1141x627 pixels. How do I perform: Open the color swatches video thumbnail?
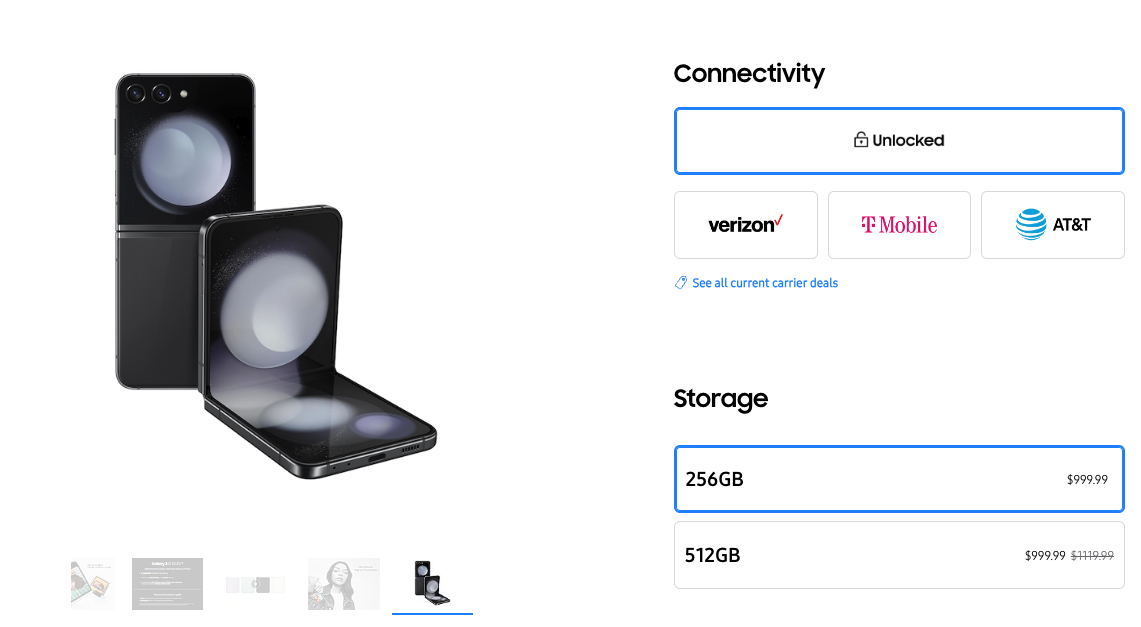click(x=255, y=584)
